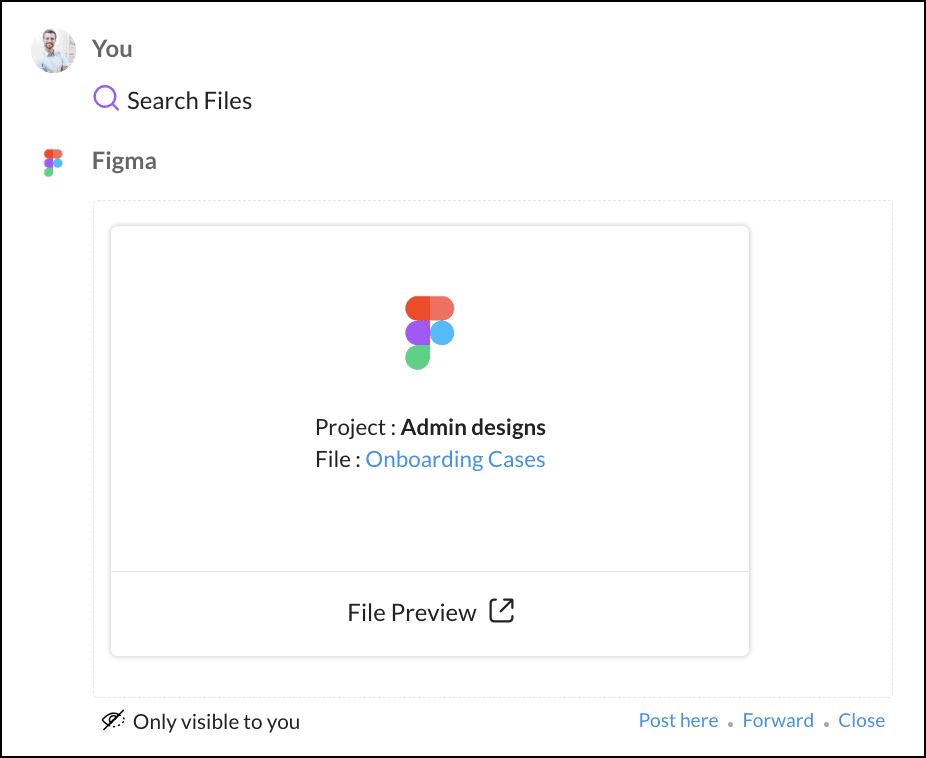Image resolution: width=926 pixels, height=758 pixels.
Task: Forward the Figma file message
Action: (778, 720)
